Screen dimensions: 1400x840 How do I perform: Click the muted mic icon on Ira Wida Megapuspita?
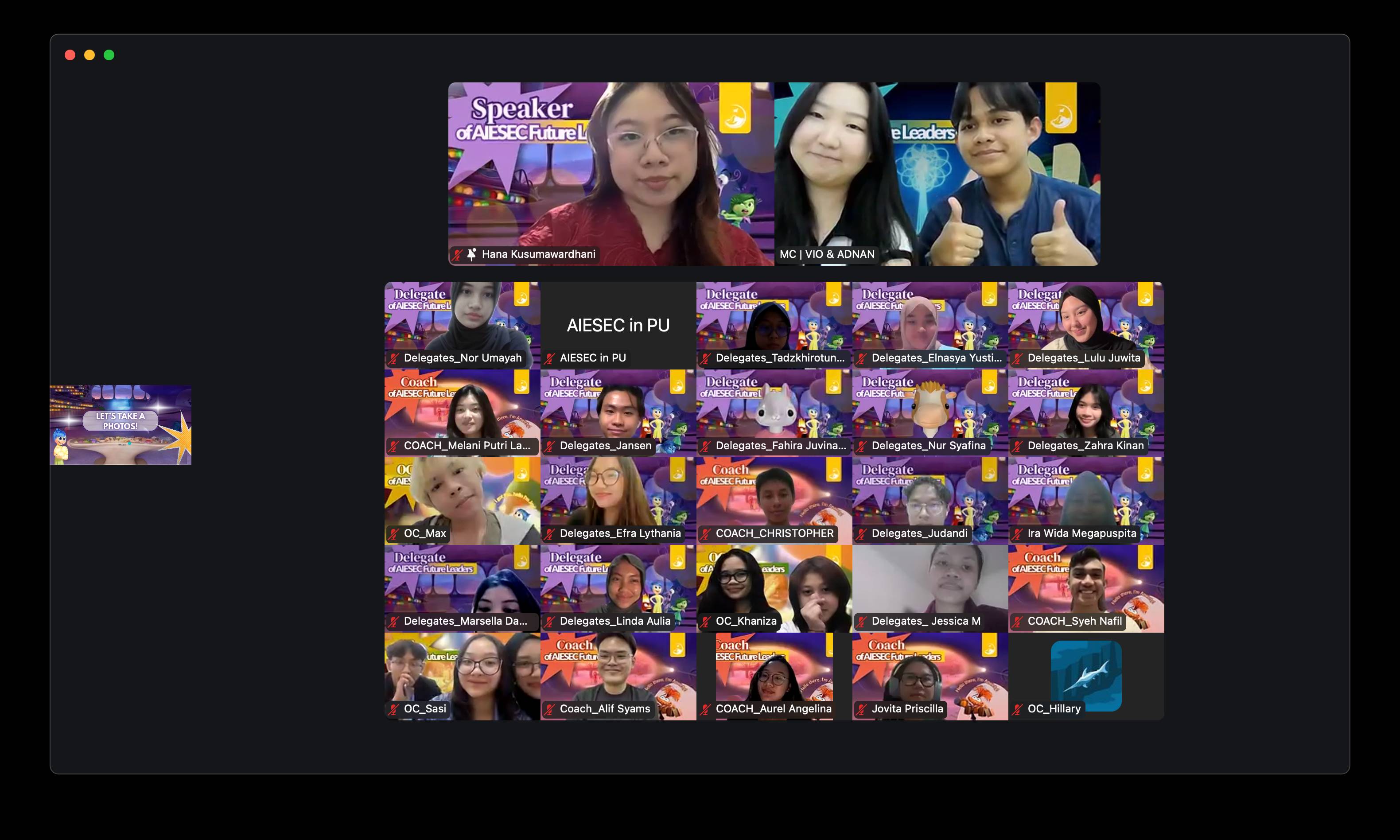(1018, 534)
